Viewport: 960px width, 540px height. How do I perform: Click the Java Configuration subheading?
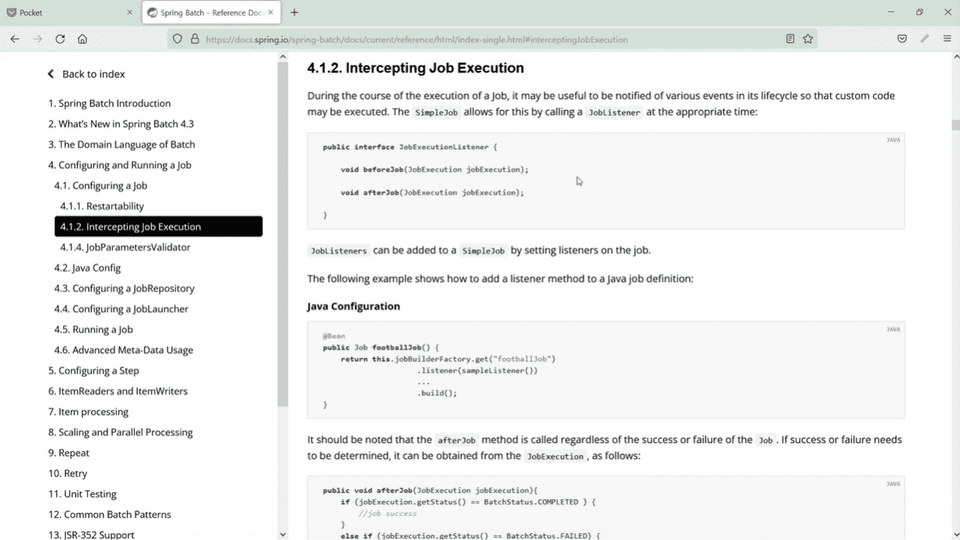[x=353, y=307]
